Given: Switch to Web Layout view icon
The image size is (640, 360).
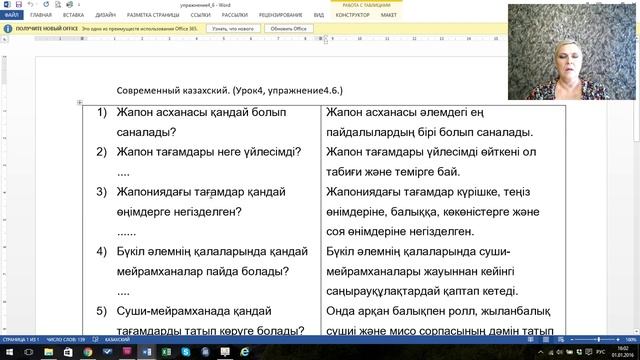Looking at the screenshot, I should [x=561, y=340].
